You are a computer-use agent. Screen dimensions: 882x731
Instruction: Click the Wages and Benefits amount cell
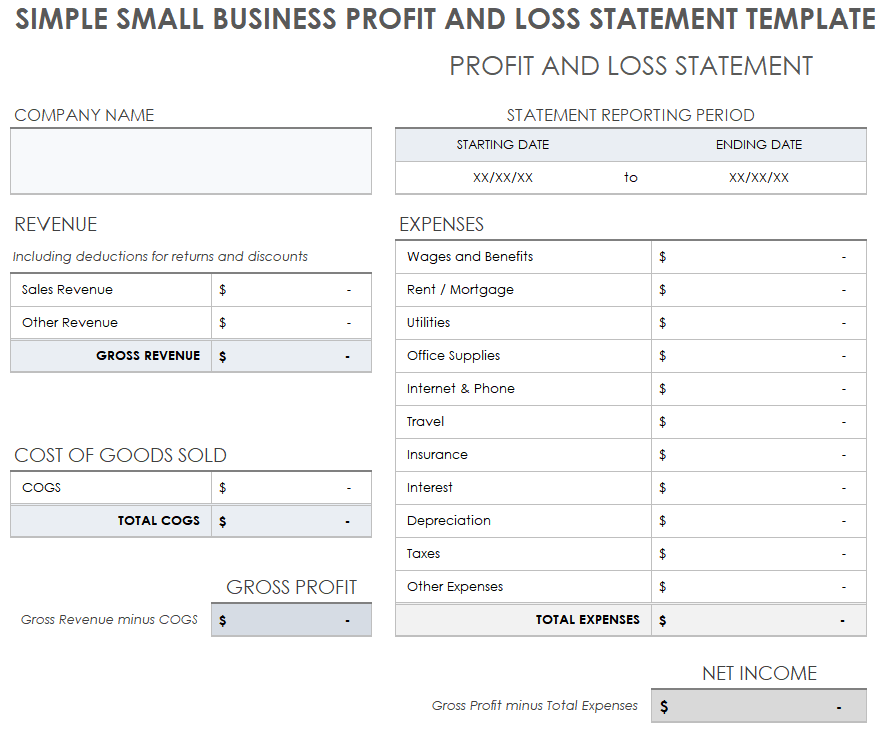click(758, 257)
